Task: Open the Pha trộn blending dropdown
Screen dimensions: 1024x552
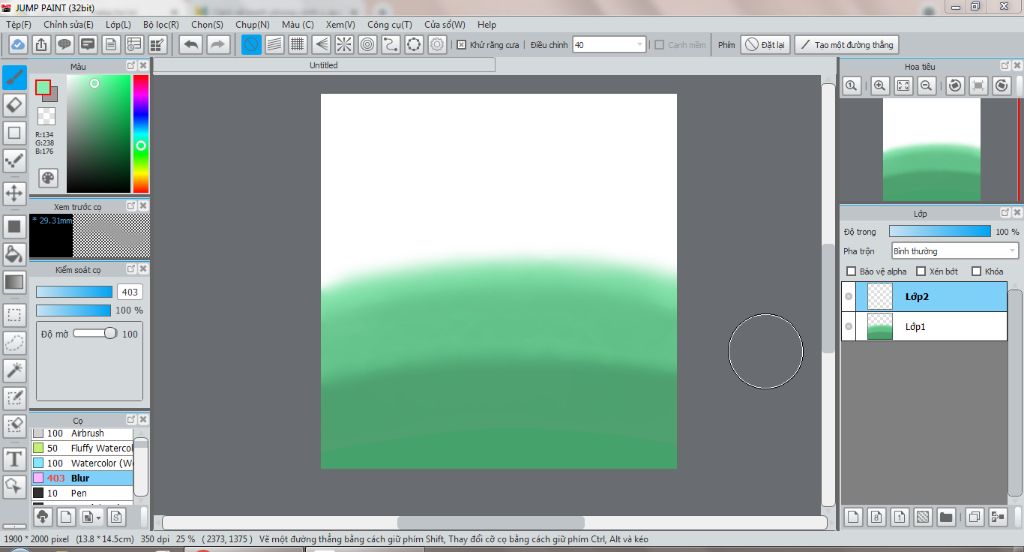Action: (x=955, y=251)
